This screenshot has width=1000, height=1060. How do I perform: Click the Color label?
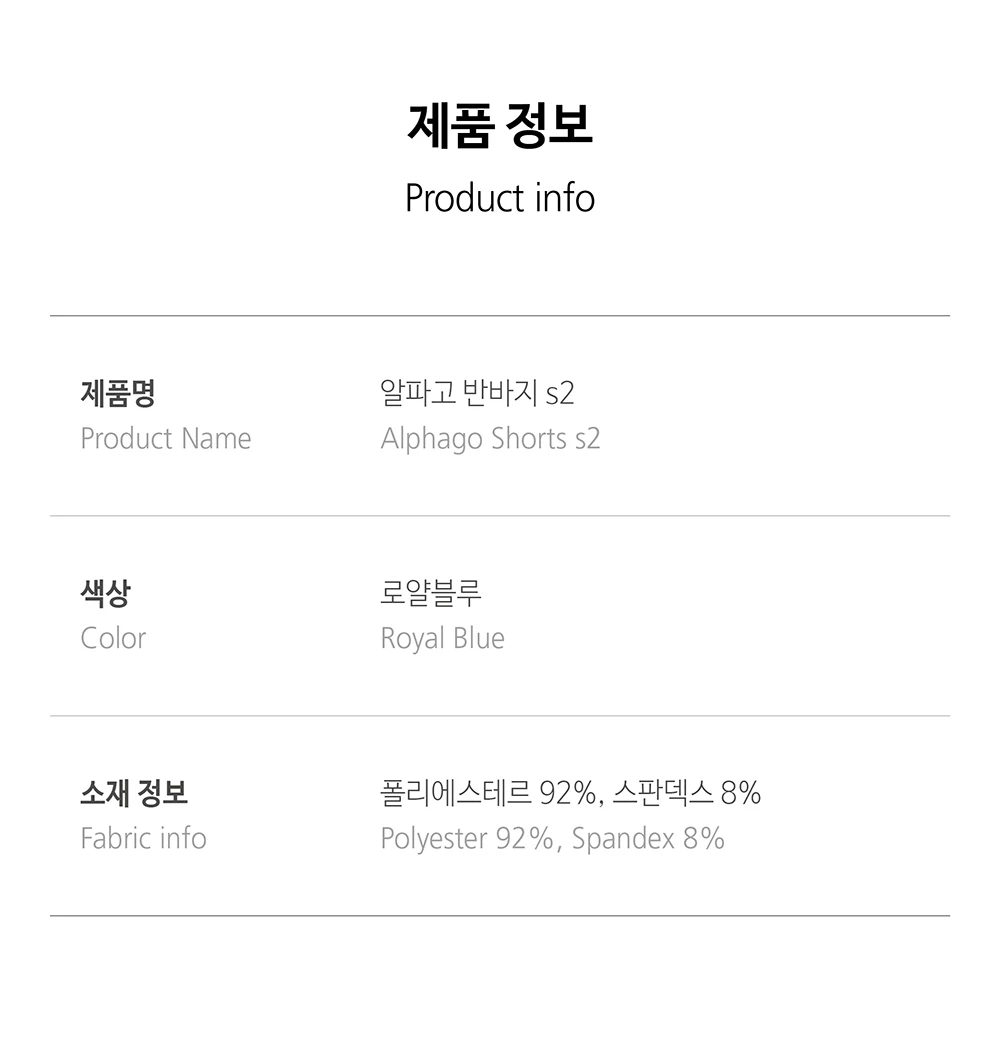(113, 639)
